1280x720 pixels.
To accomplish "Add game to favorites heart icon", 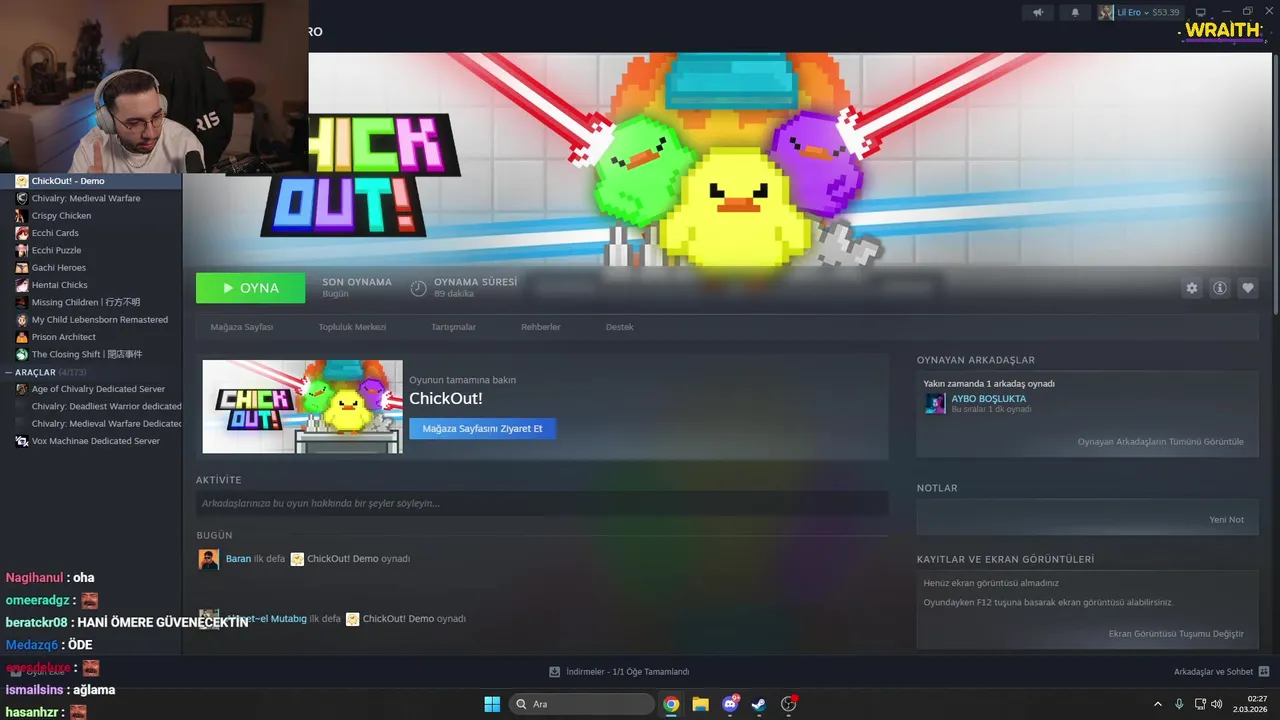I will tap(1248, 288).
